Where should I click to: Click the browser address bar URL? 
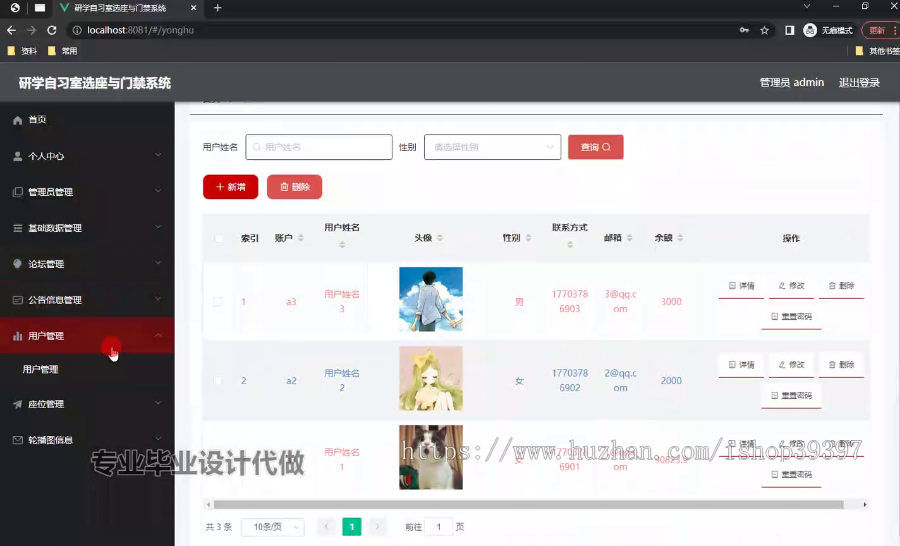pos(141,30)
